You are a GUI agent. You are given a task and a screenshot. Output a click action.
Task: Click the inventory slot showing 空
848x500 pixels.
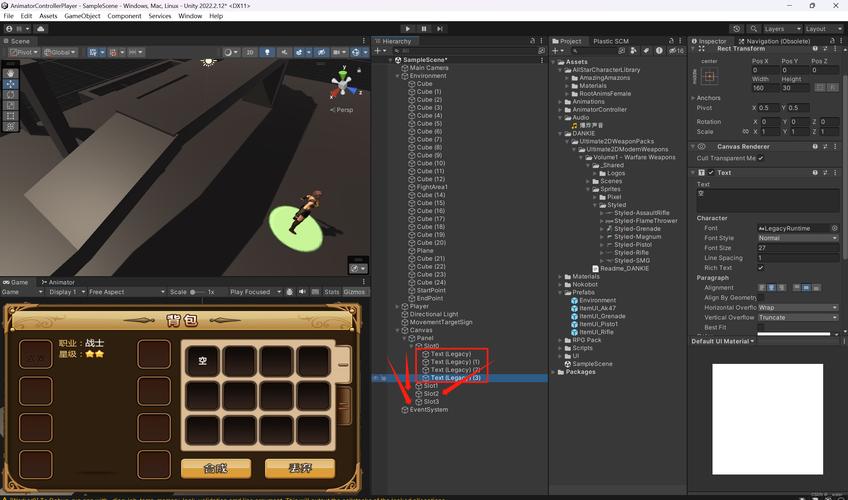coord(202,361)
